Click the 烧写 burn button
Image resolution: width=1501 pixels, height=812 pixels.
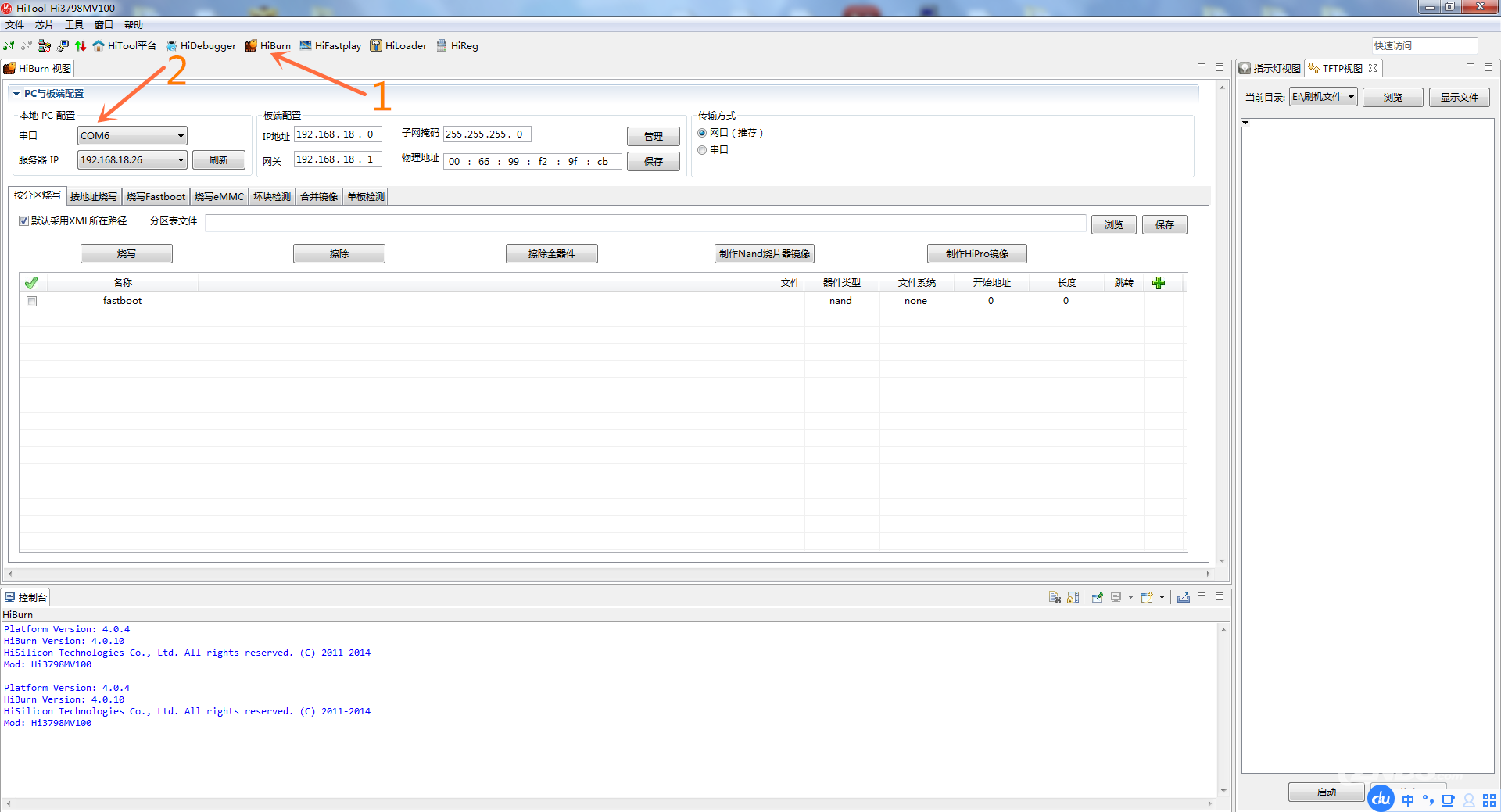click(x=127, y=254)
